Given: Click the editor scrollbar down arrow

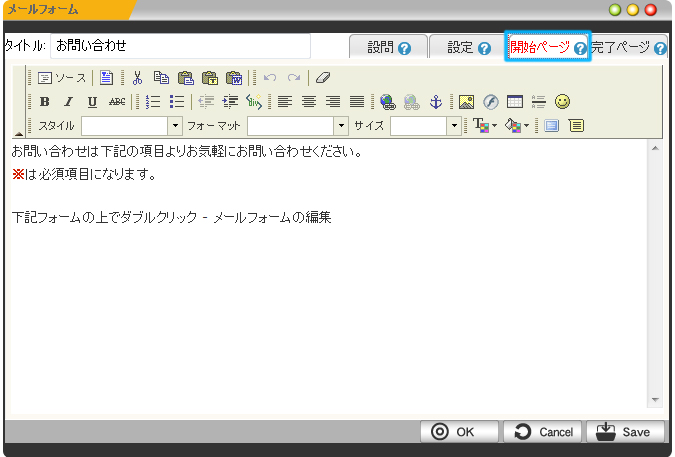Looking at the screenshot, I should point(655,400).
